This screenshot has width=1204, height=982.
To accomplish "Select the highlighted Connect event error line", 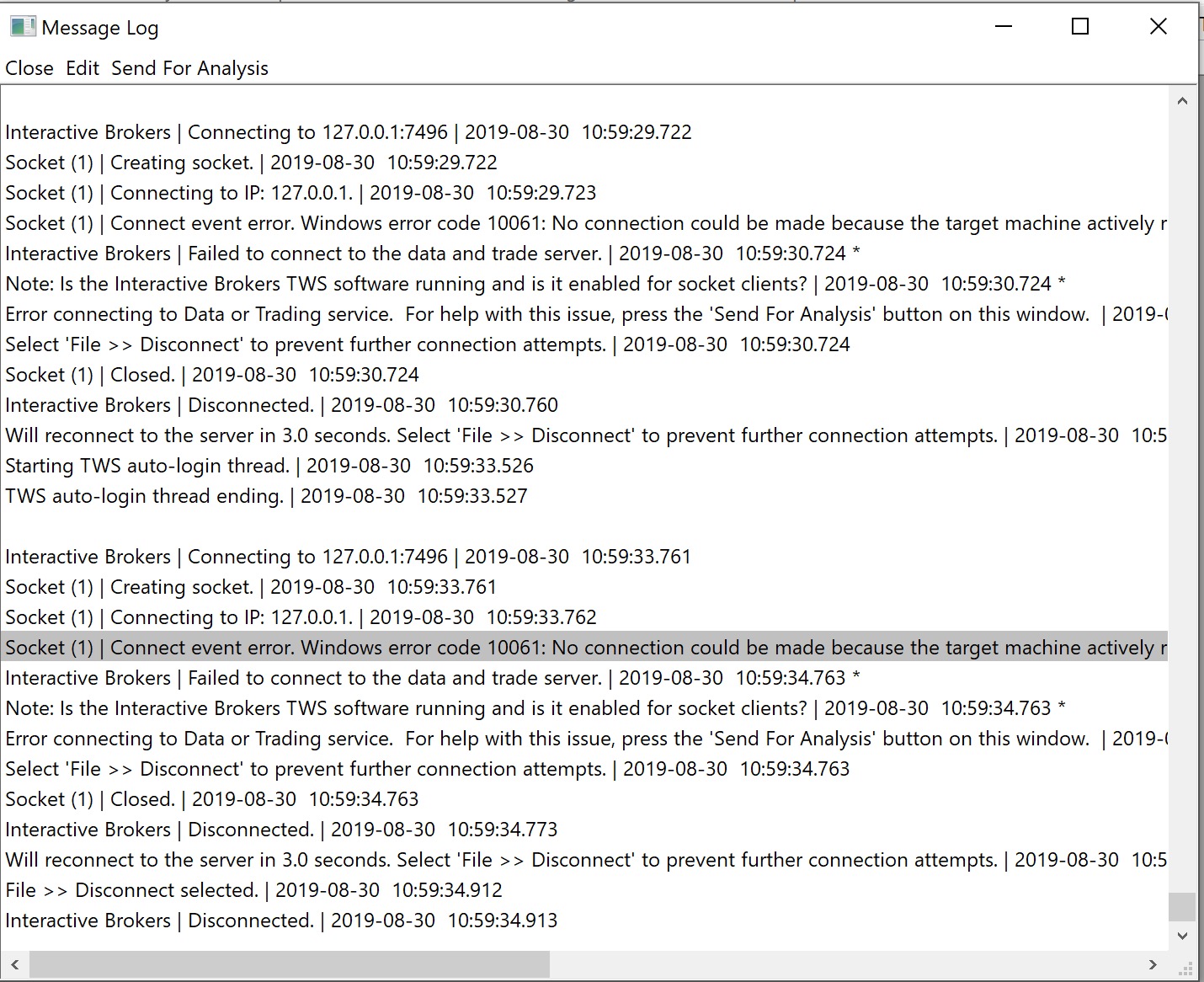I will pyautogui.click(x=584, y=648).
